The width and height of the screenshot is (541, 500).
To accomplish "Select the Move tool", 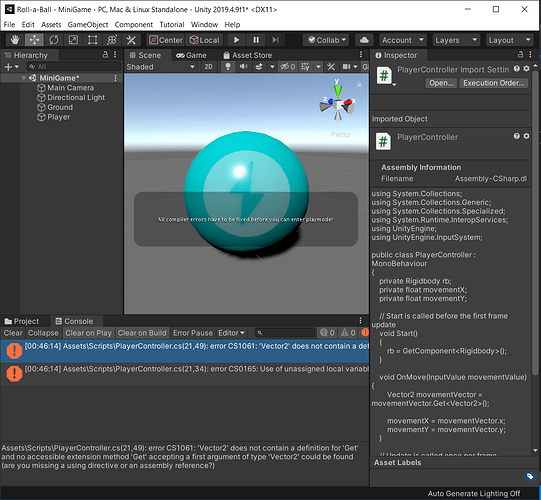I will pyautogui.click(x=34, y=40).
